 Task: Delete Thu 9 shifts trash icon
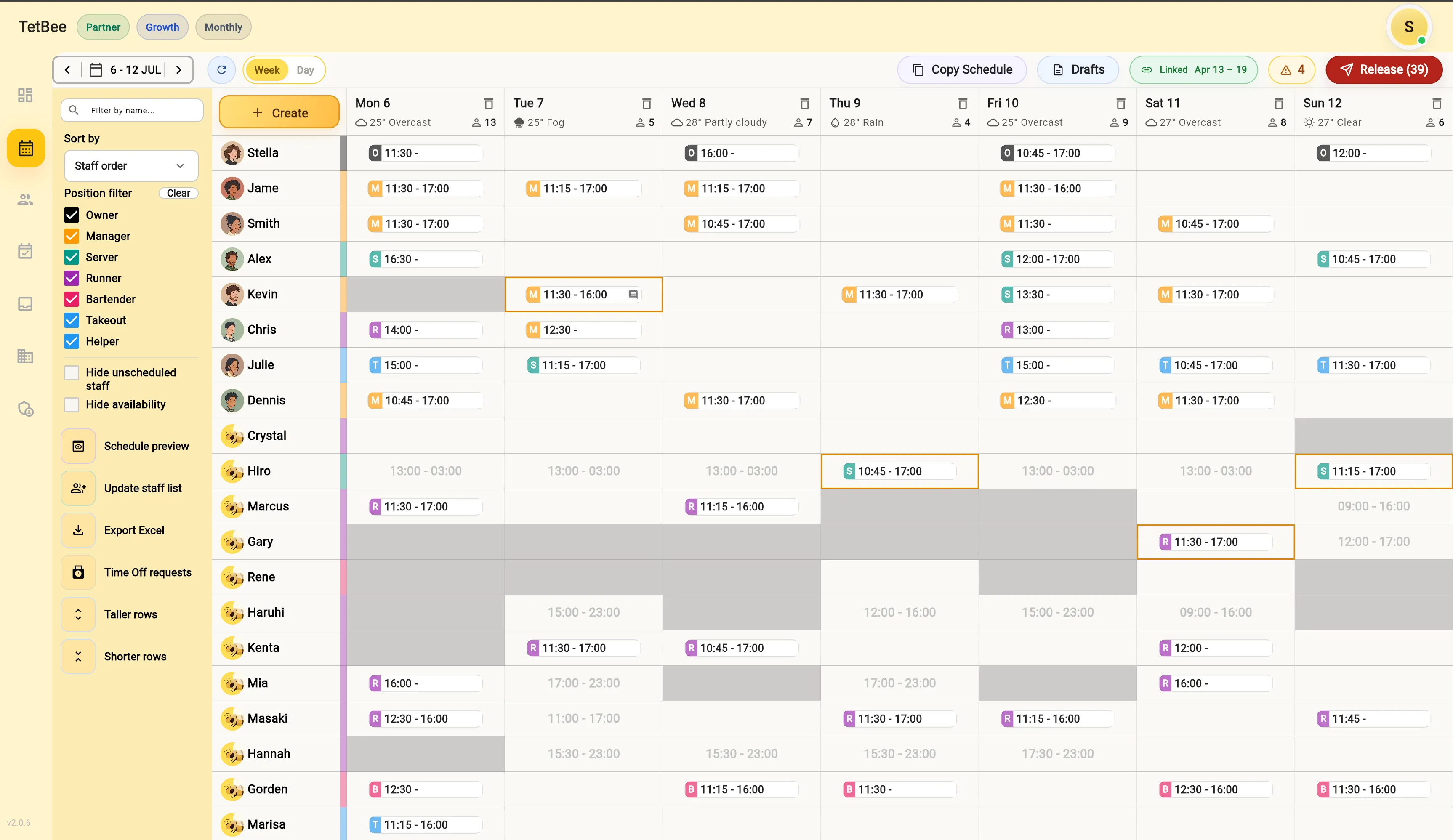point(962,103)
